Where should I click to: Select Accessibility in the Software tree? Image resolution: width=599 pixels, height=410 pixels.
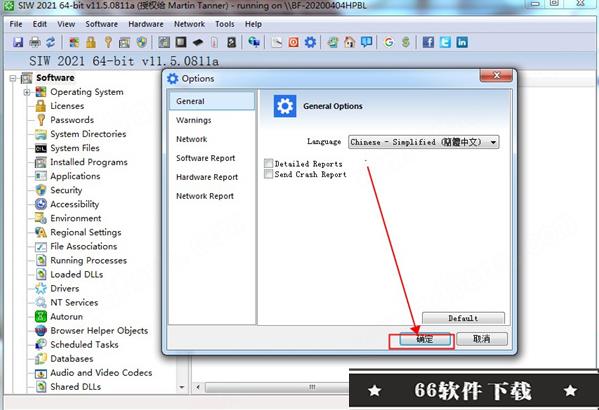tap(74, 204)
